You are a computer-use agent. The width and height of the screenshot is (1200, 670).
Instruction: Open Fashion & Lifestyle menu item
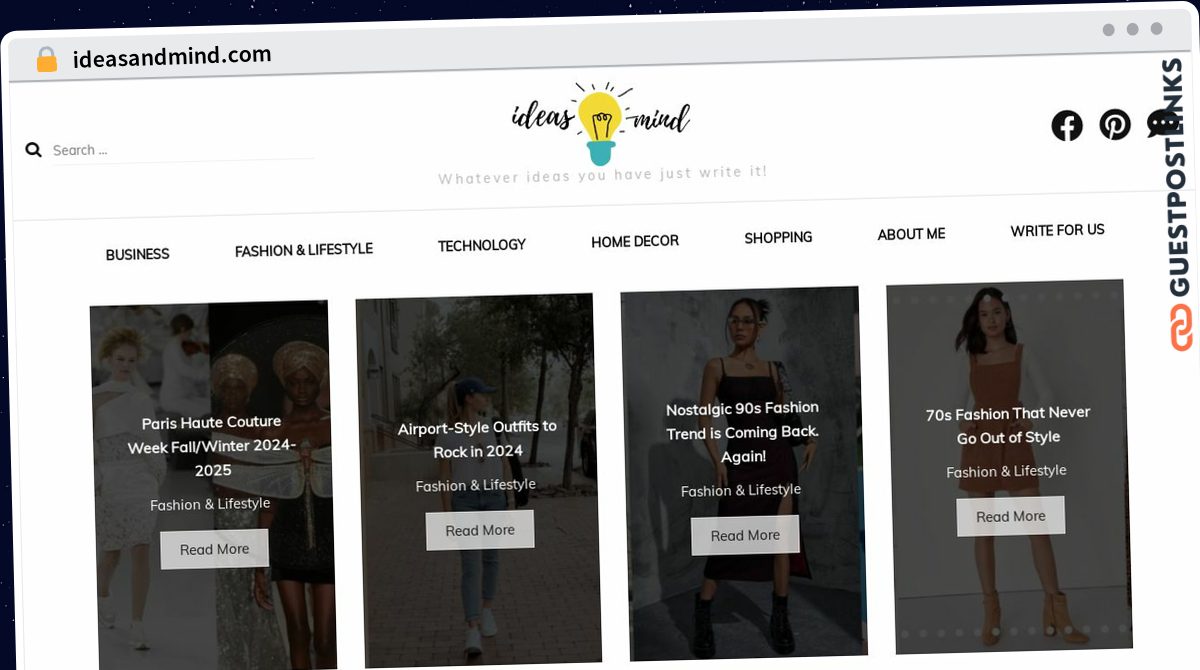pyautogui.click(x=304, y=250)
